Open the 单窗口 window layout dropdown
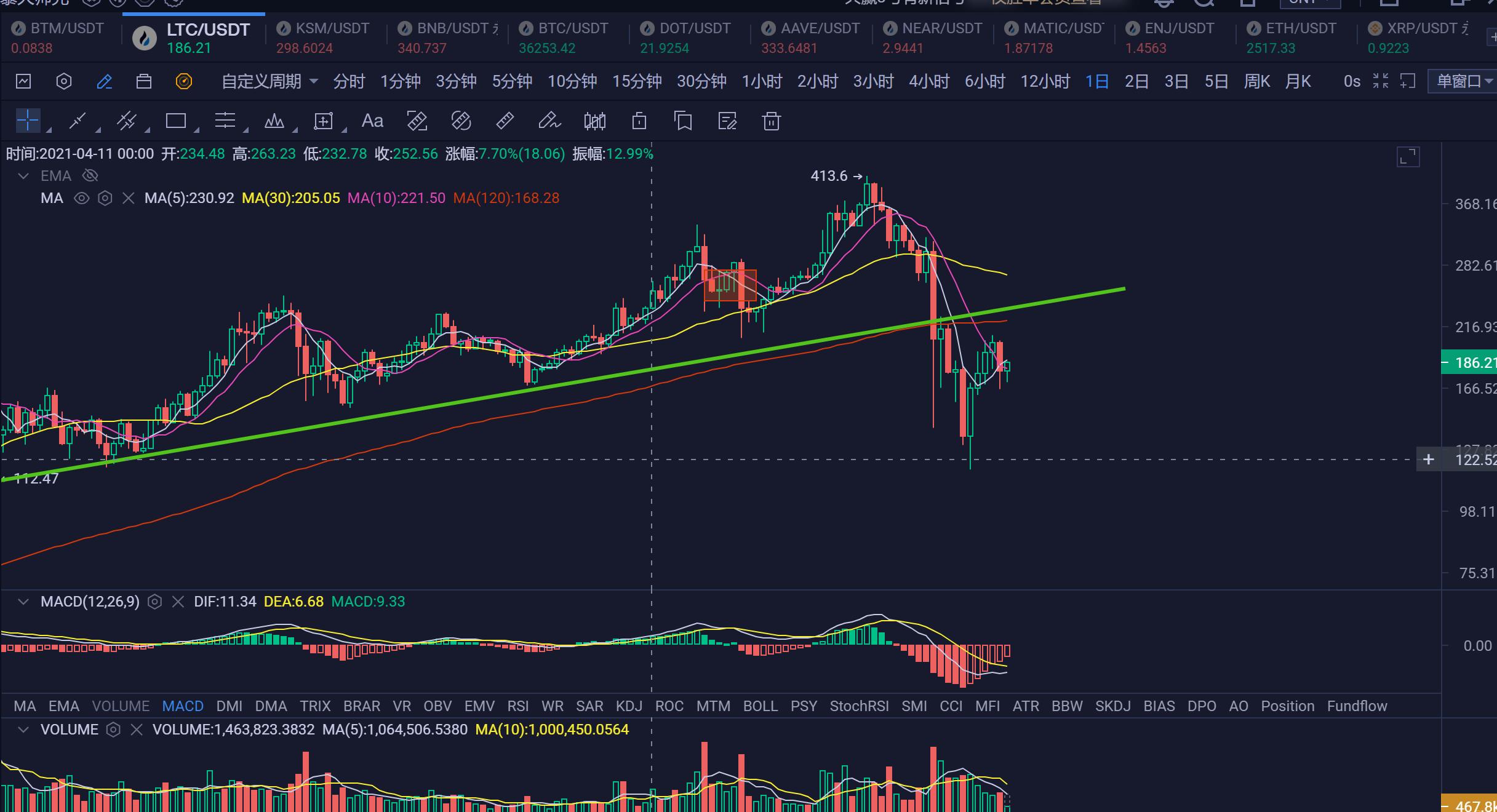The height and width of the screenshot is (812, 1497). pyautogui.click(x=1464, y=81)
